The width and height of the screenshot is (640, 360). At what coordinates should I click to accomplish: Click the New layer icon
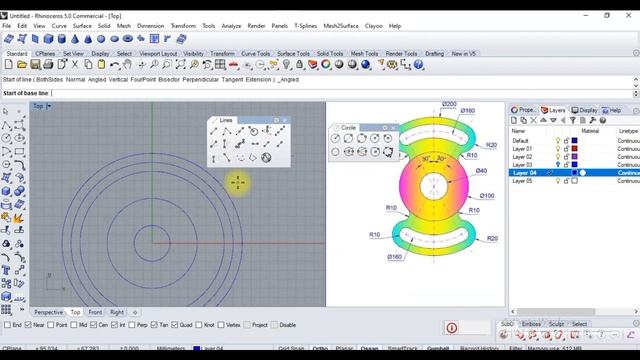pos(514,120)
